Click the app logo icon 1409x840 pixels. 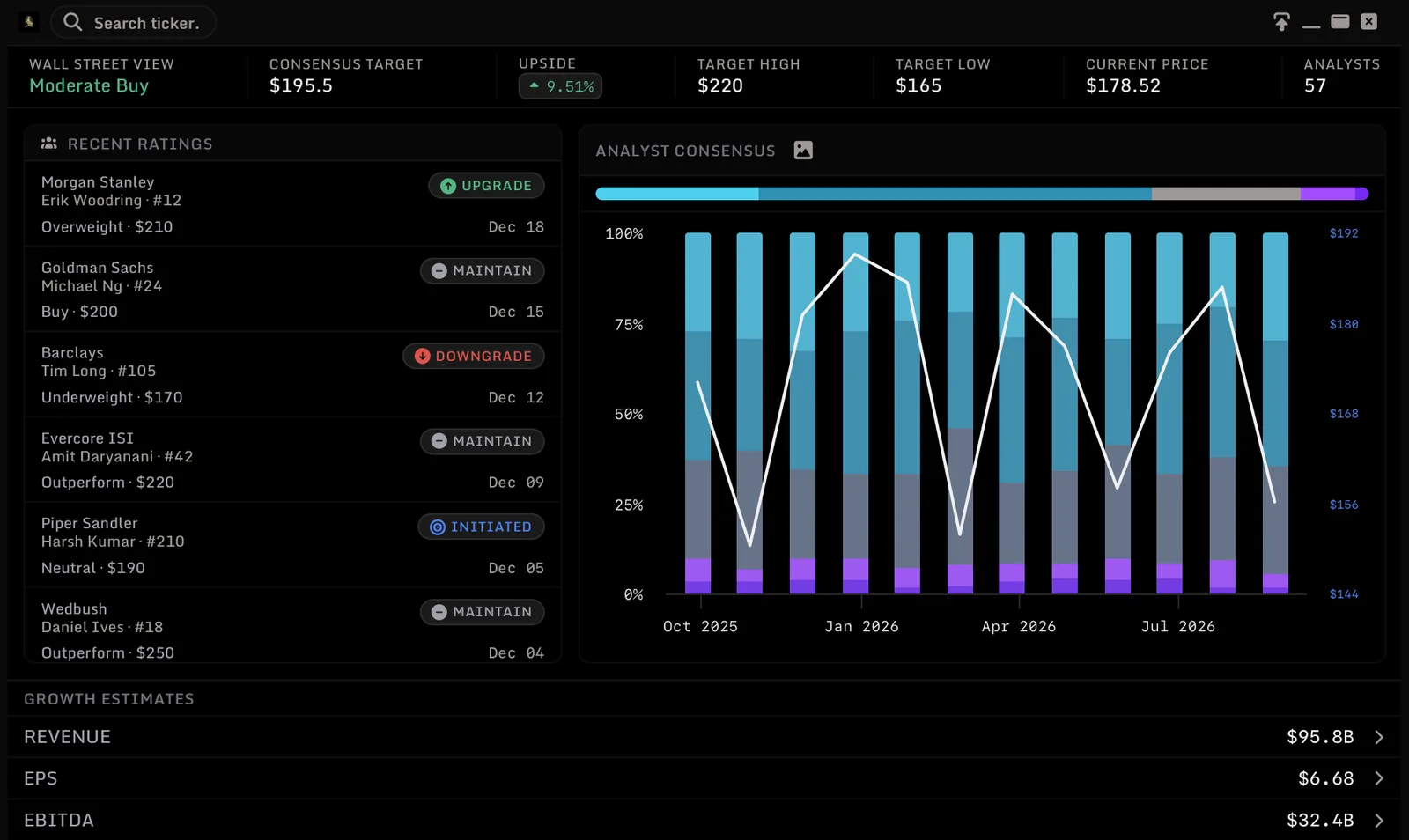[x=29, y=22]
